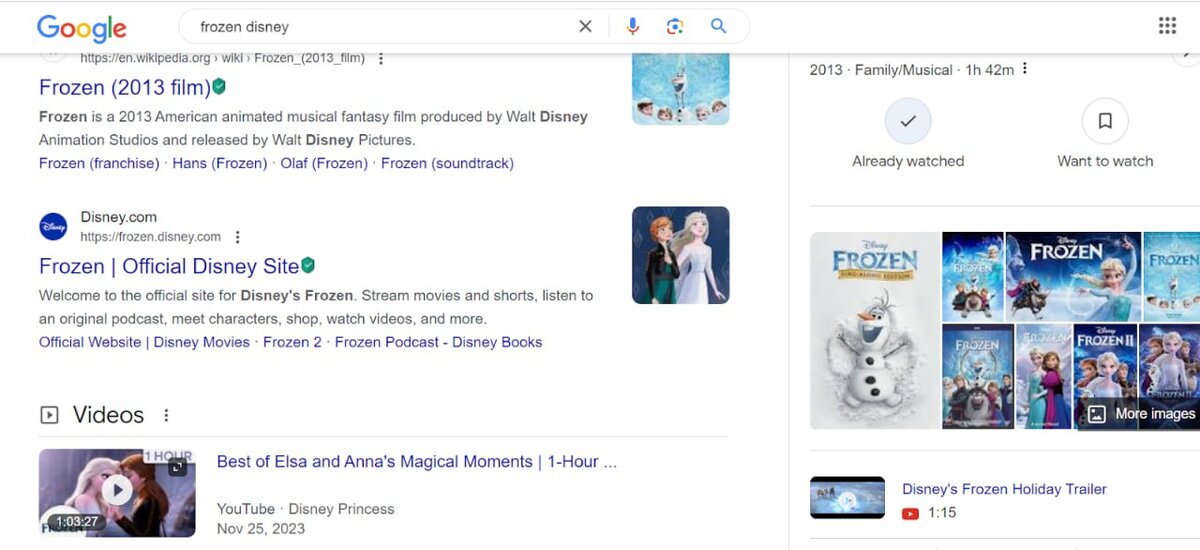Open Google Lens image search
1200x550 pixels.
click(x=675, y=27)
